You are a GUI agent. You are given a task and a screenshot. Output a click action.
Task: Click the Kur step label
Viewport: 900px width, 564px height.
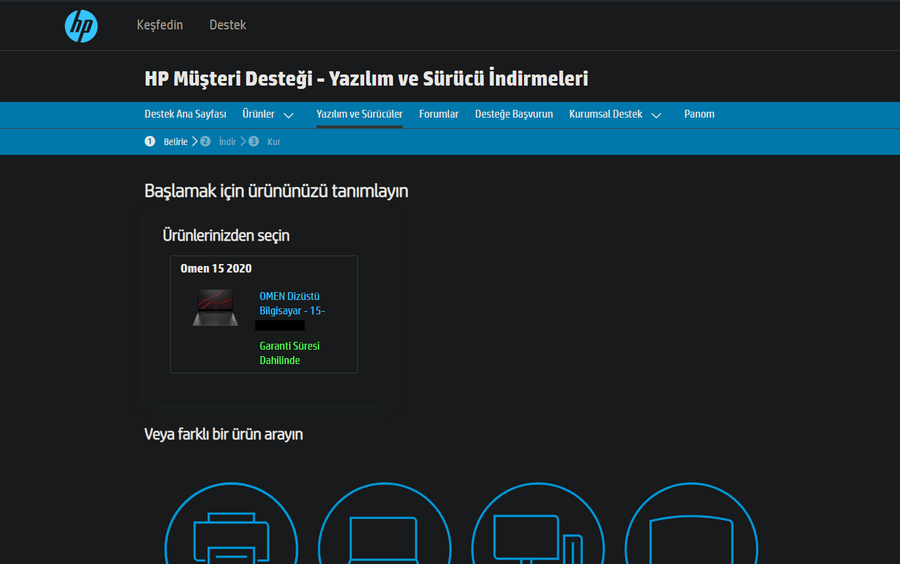tap(274, 142)
